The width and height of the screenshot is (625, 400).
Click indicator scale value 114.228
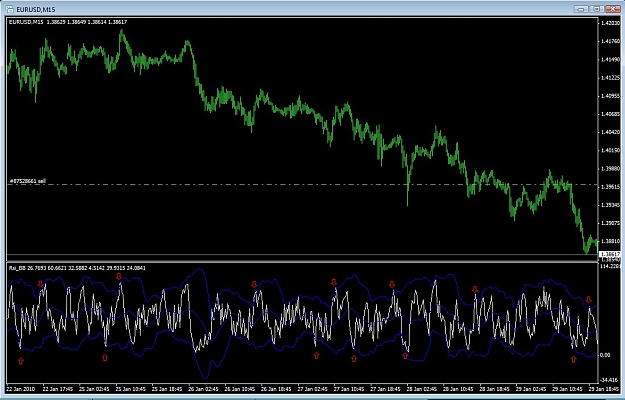(x=611, y=267)
